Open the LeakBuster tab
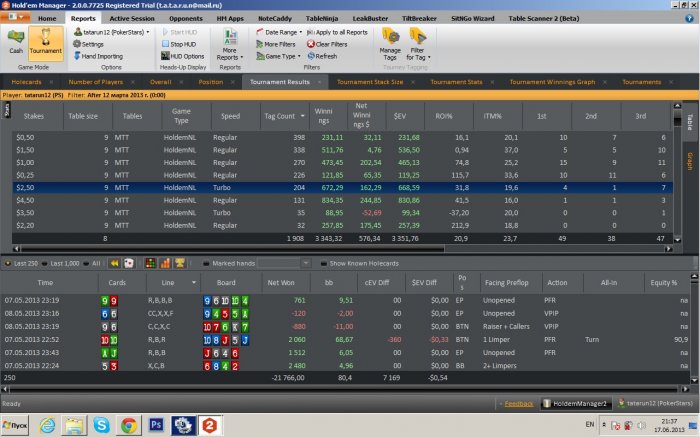The width and height of the screenshot is (700, 437). click(370, 18)
